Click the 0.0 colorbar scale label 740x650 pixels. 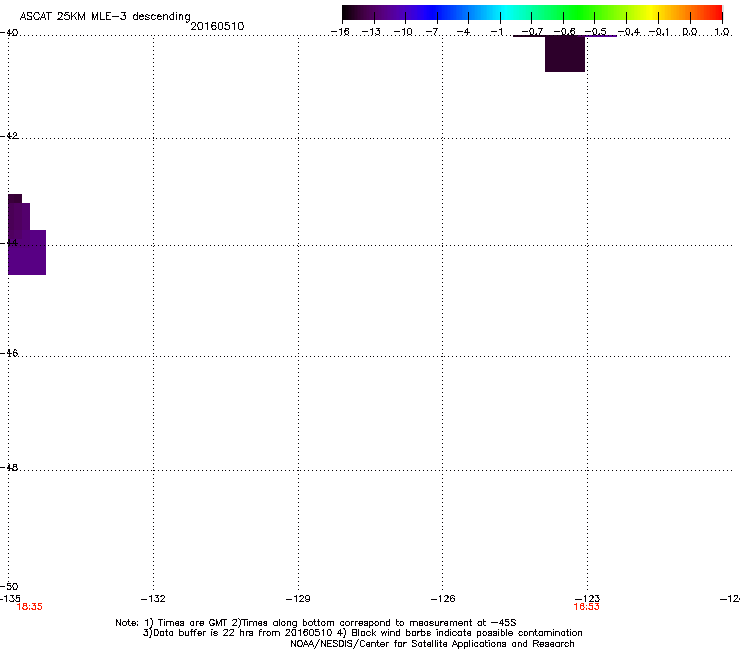[690, 32]
